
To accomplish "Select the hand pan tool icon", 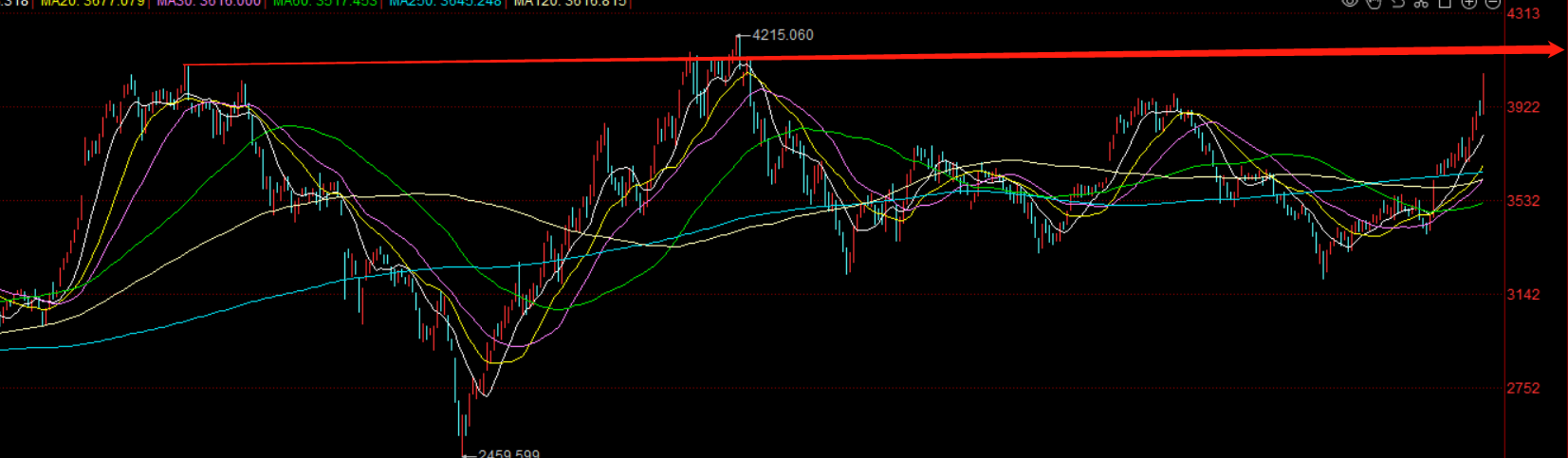I will (x=1374, y=3).
